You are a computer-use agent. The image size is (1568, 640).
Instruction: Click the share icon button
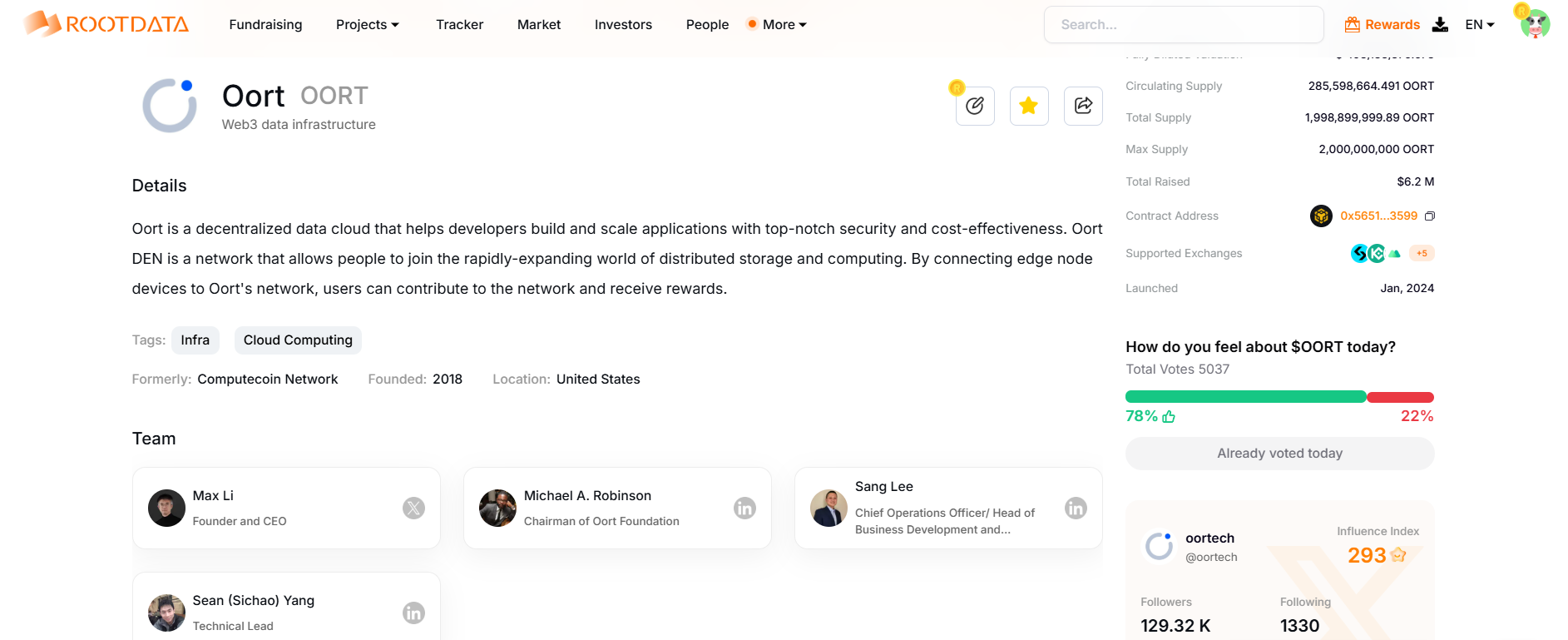1083,106
